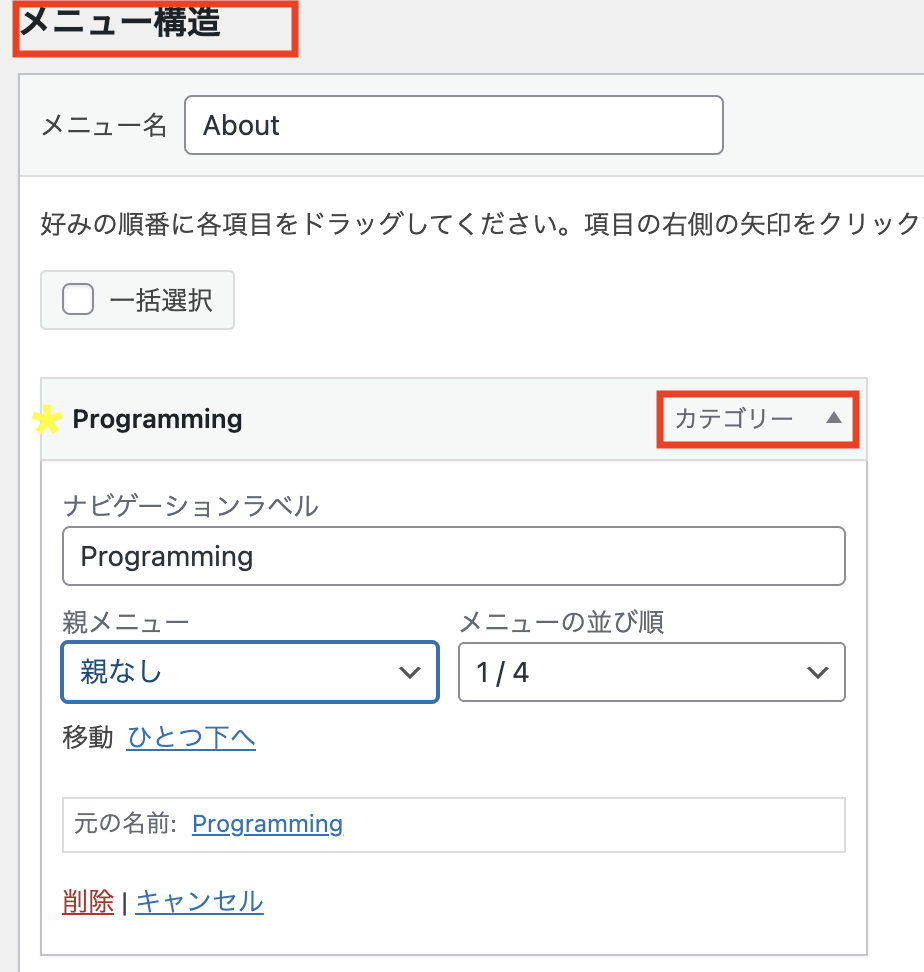Click the chevron arrow in the 親なし select
This screenshot has width=924, height=972.
coord(410,672)
